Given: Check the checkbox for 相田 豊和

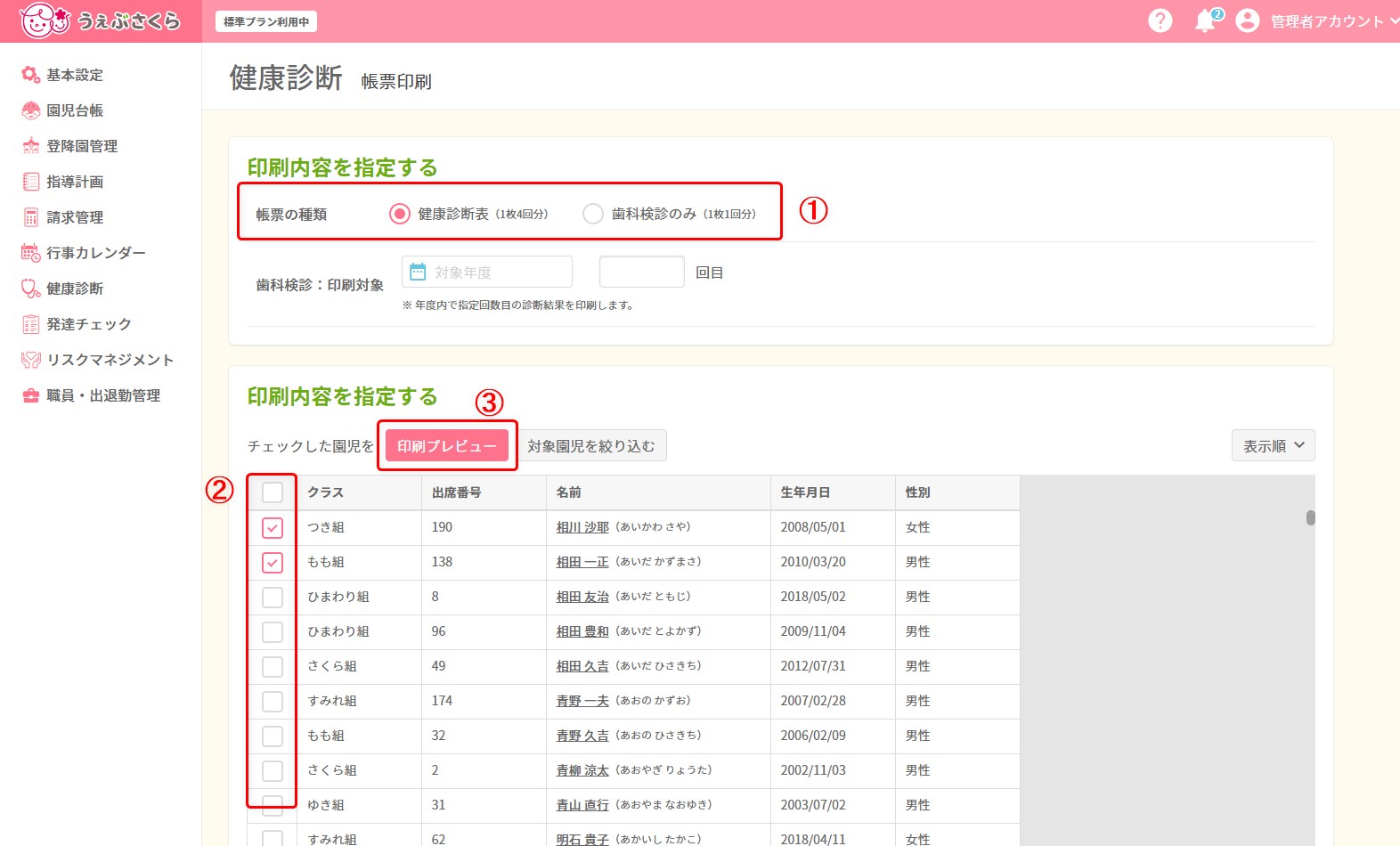Looking at the screenshot, I should tap(273, 632).
